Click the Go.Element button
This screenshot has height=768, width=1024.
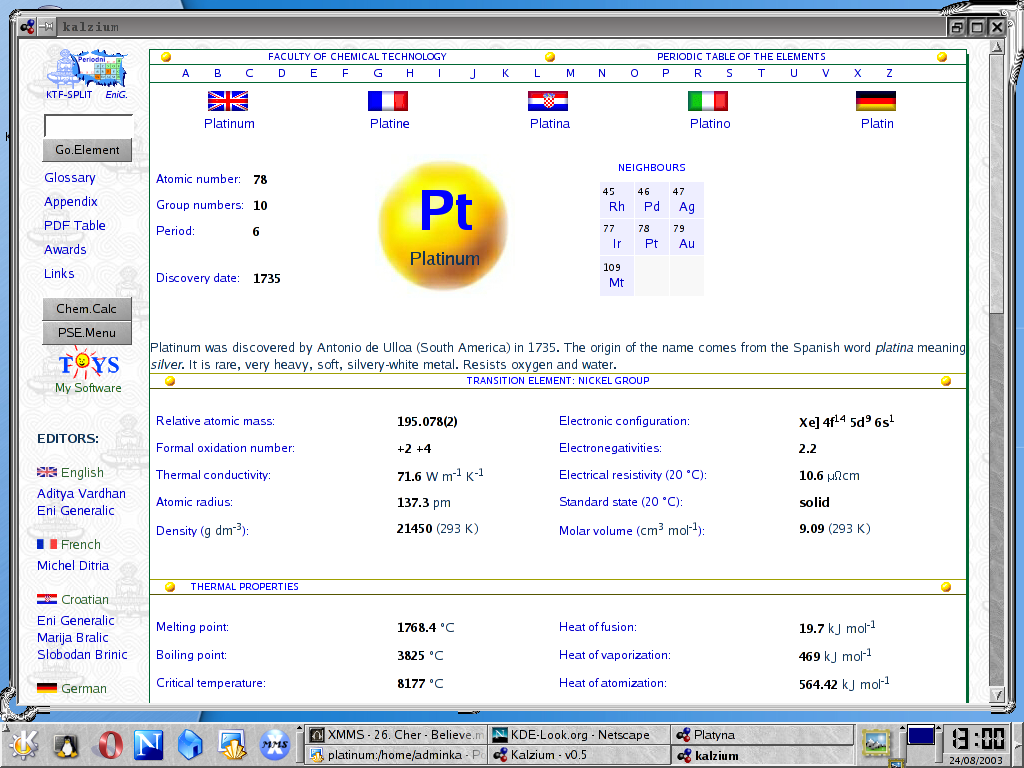87,150
